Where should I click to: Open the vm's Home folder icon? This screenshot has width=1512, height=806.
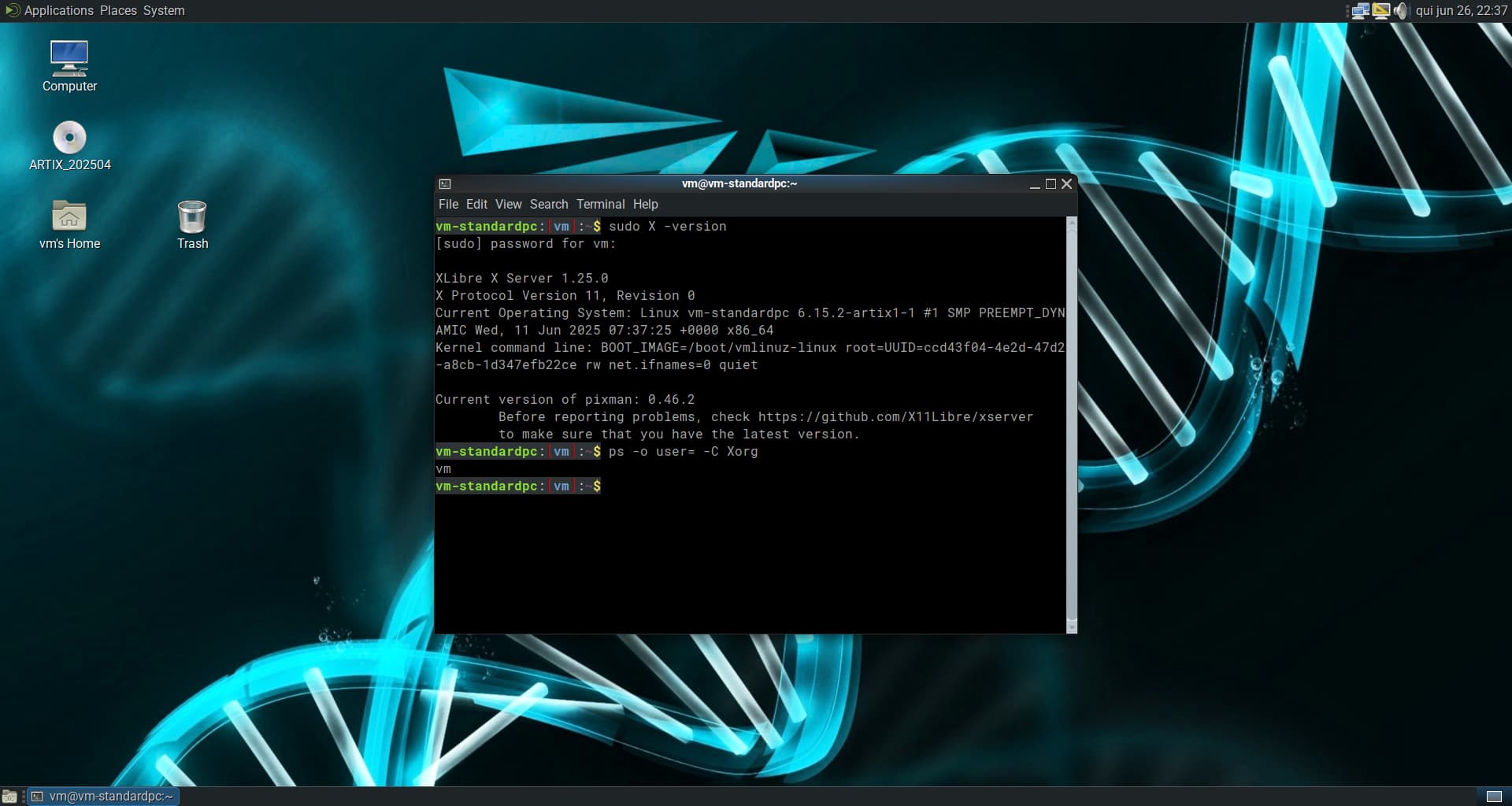(x=69, y=224)
